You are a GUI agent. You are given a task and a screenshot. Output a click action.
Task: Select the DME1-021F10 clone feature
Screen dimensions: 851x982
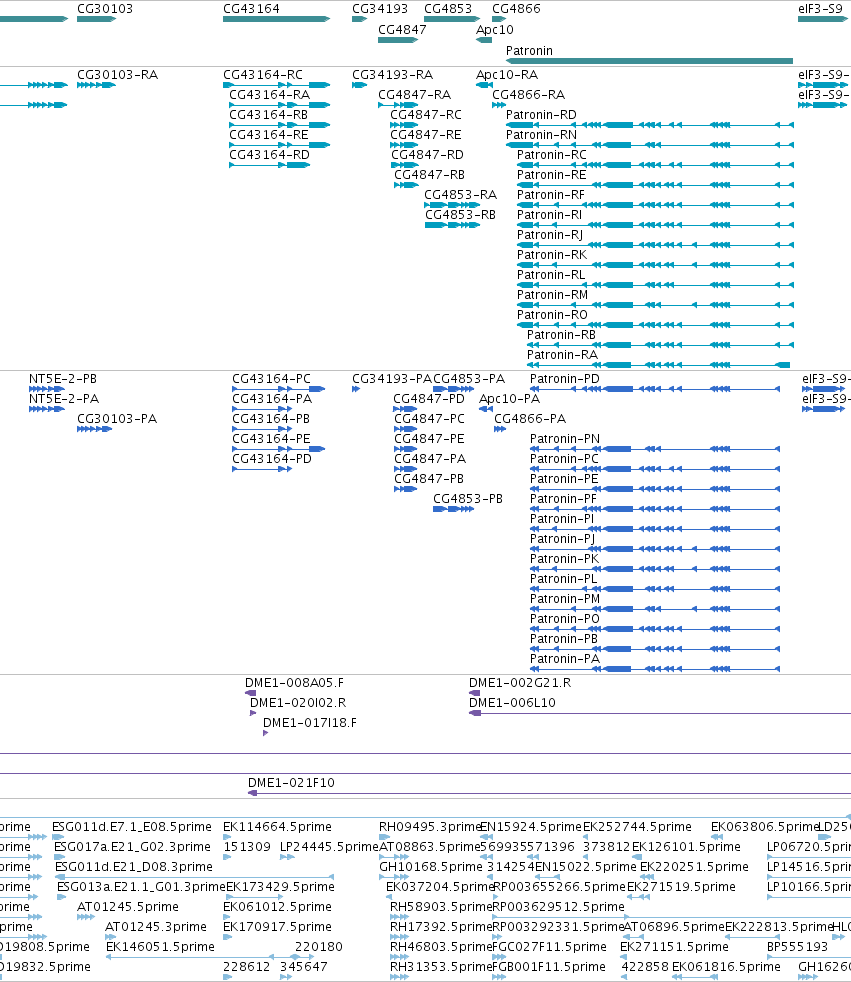549,793
